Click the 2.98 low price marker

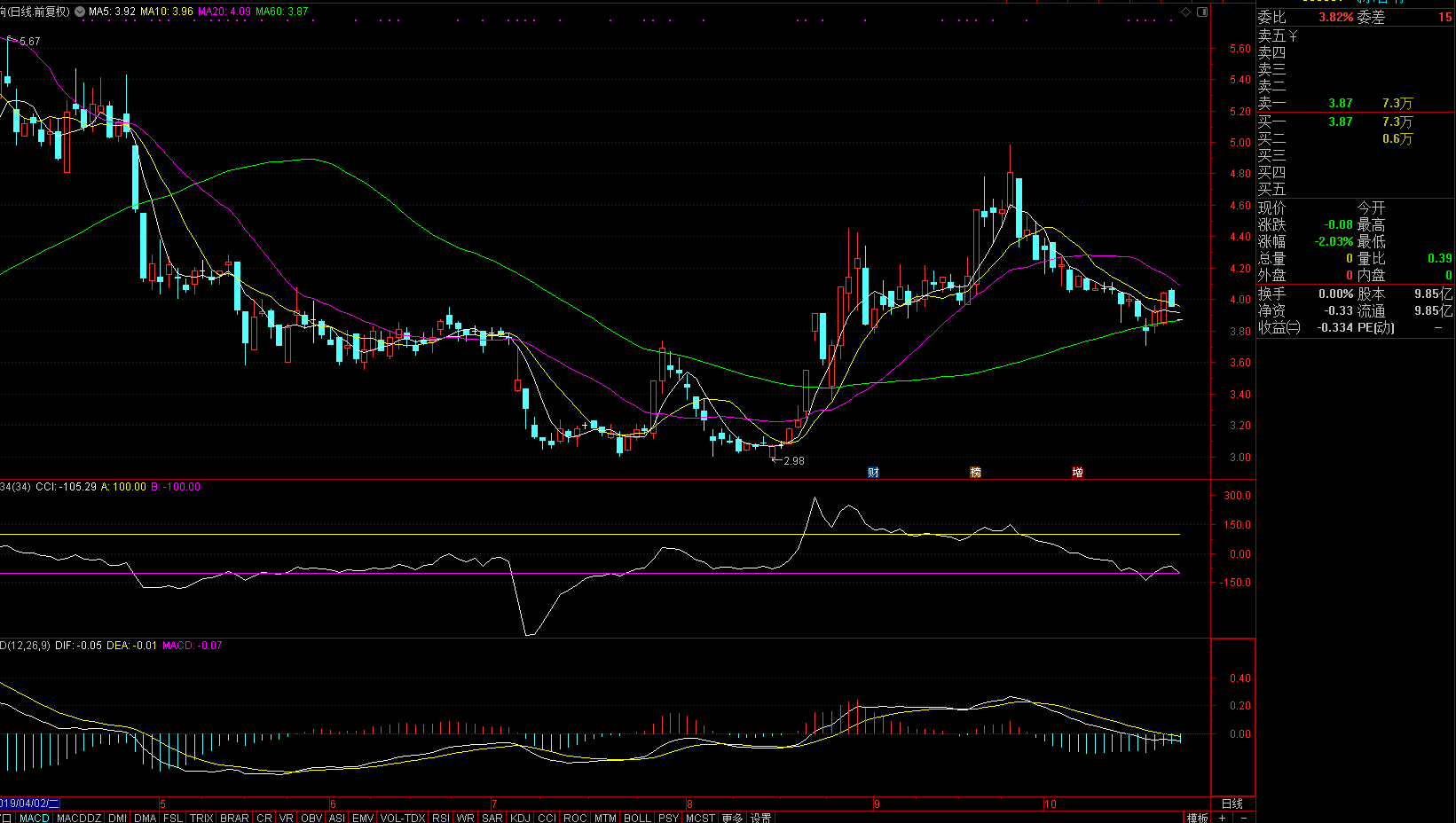[x=793, y=461]
